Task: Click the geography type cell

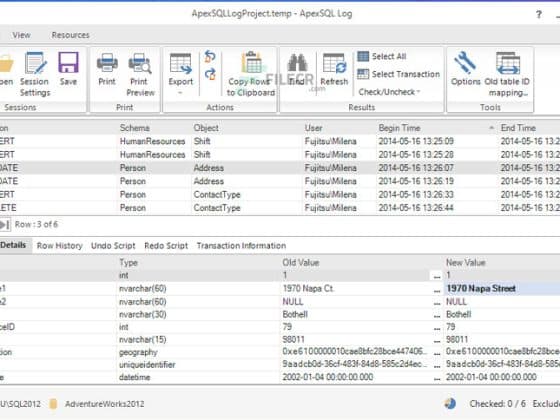Action: [x=138, y=352]
